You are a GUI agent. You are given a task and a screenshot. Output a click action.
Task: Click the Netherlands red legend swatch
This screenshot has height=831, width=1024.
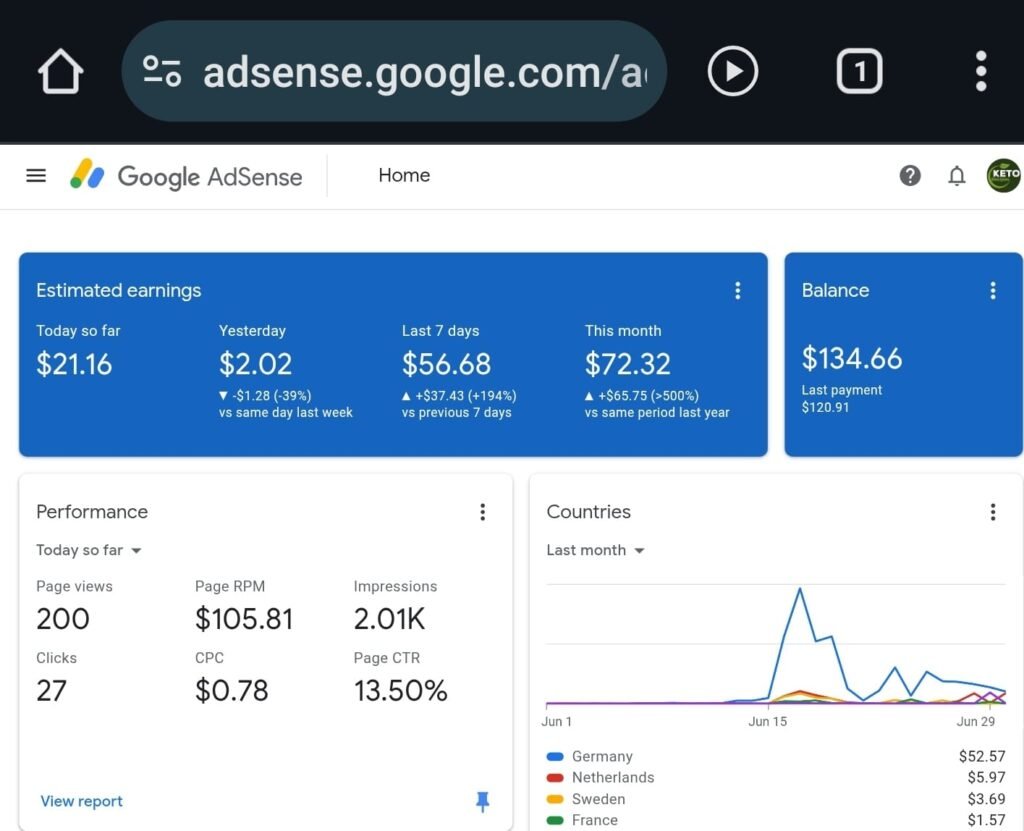coord(555,777)
